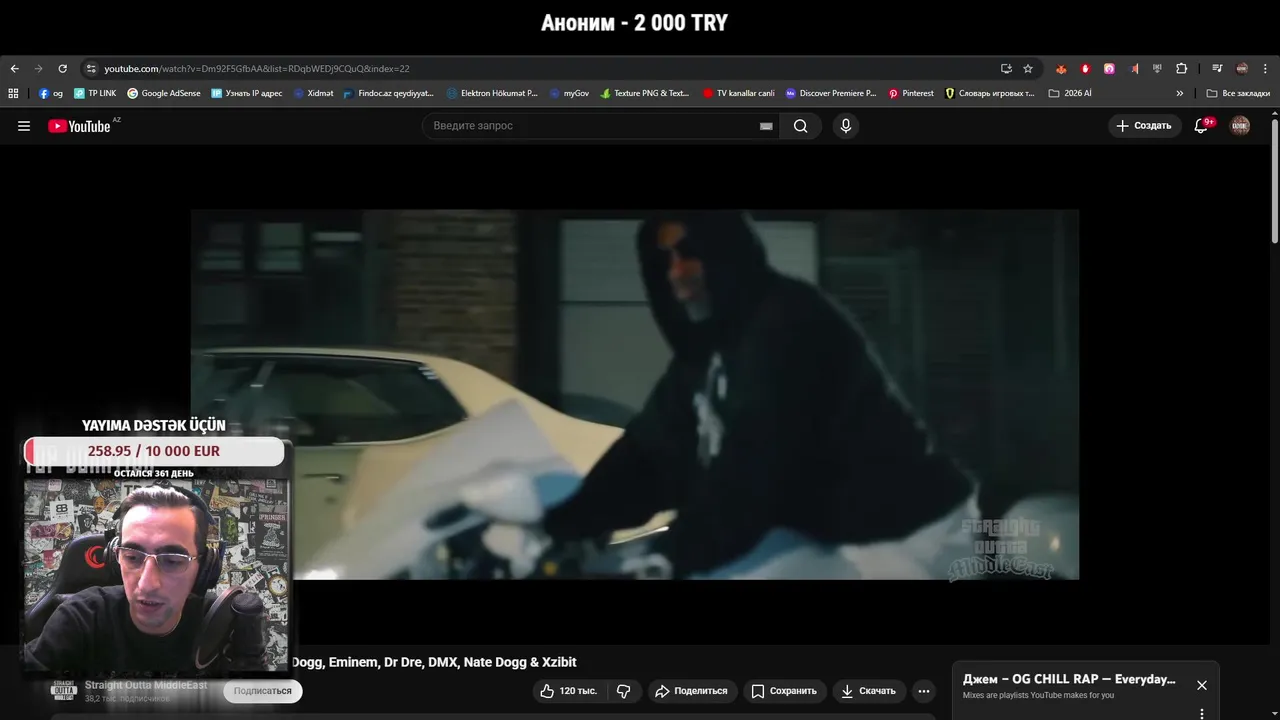Image resolution: width=1280 pixels, height=720 pixels.
Task: Reload the page with the refresh icon
Action: [62, 69]
